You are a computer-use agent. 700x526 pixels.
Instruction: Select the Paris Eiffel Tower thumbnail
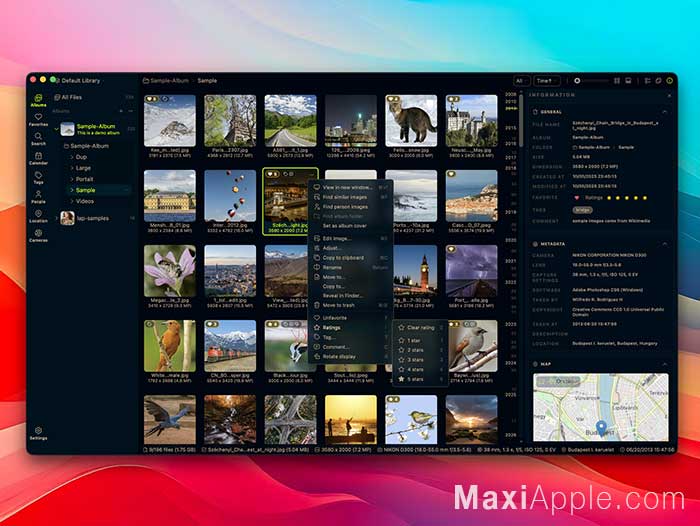(230, 121)
